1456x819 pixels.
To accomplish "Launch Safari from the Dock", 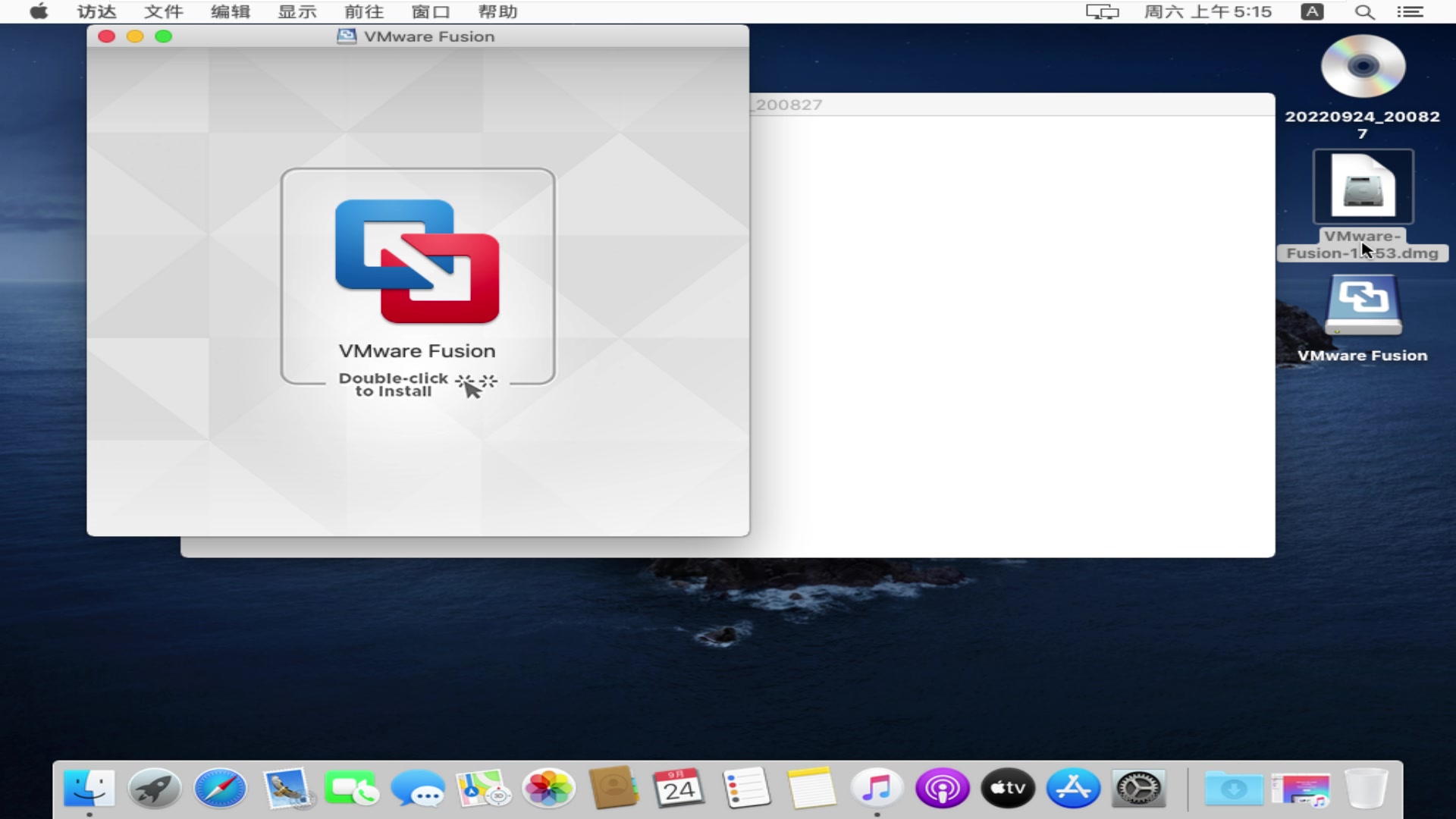I will pyautogui.click(x=219, y=788).
